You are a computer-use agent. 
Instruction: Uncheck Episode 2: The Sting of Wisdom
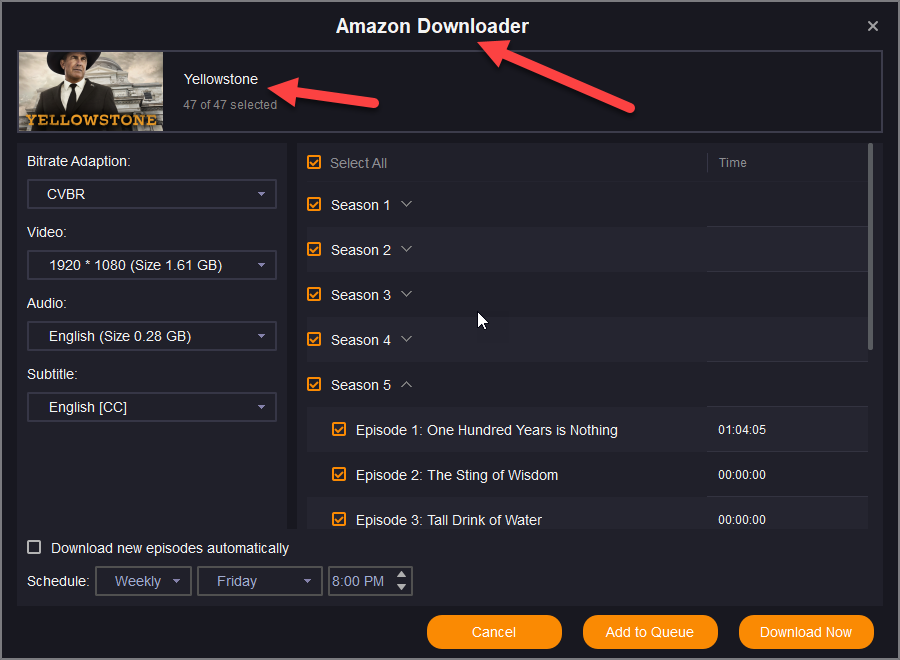coord(339,474)
